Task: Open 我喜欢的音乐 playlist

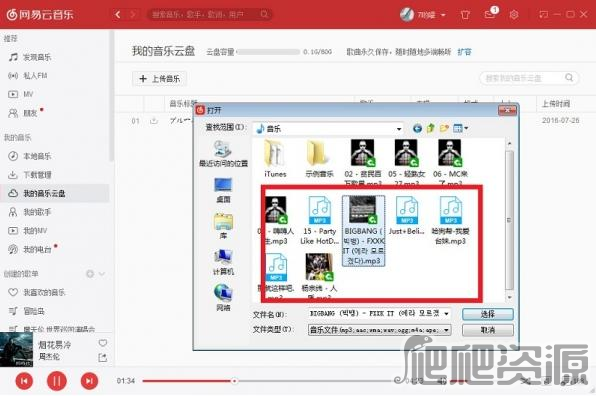Action: coord(37,292)
